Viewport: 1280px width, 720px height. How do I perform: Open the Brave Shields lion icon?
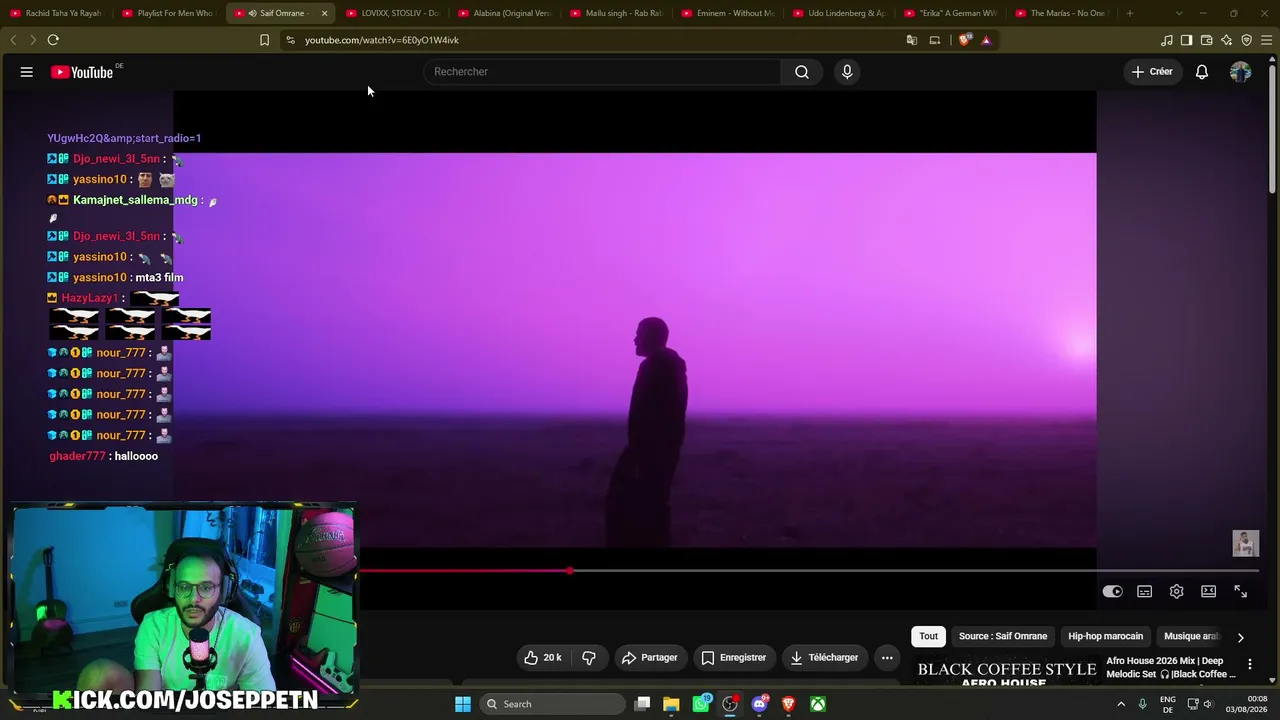tap(964, 40)
